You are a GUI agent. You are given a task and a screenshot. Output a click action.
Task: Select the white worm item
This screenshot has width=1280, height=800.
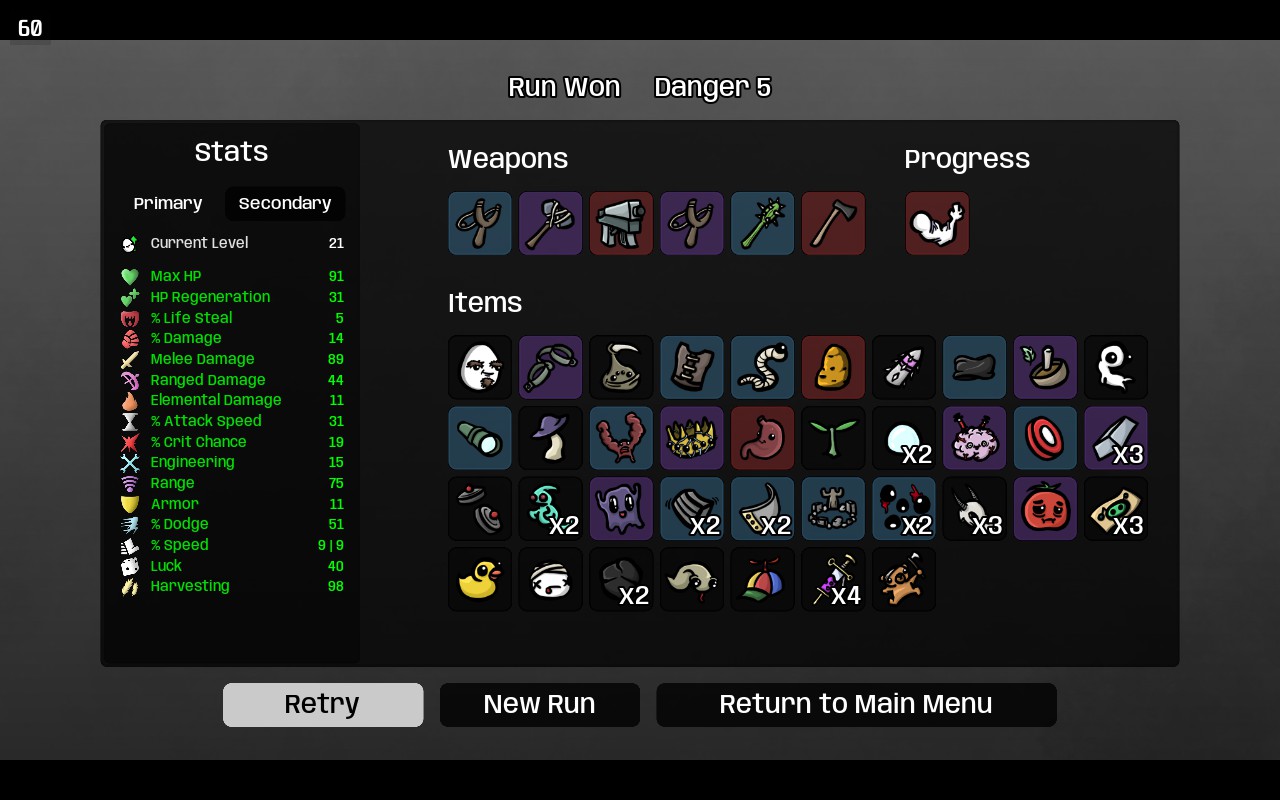762,367
